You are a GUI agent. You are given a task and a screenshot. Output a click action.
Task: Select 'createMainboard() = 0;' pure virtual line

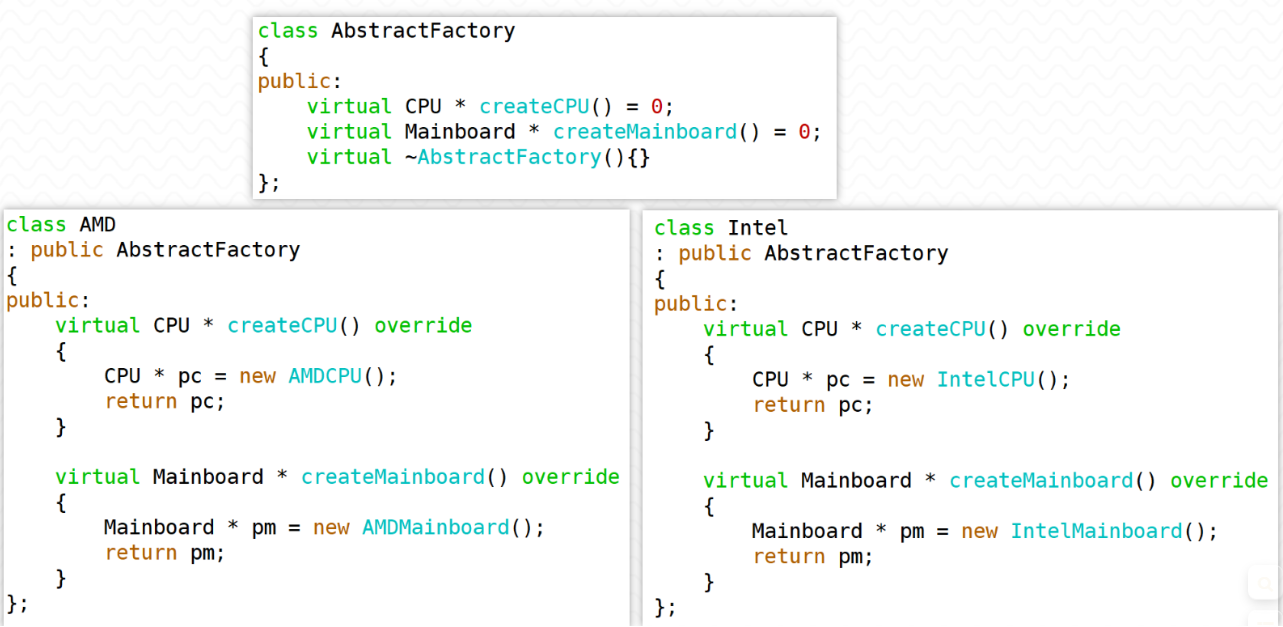coord(687,131)
